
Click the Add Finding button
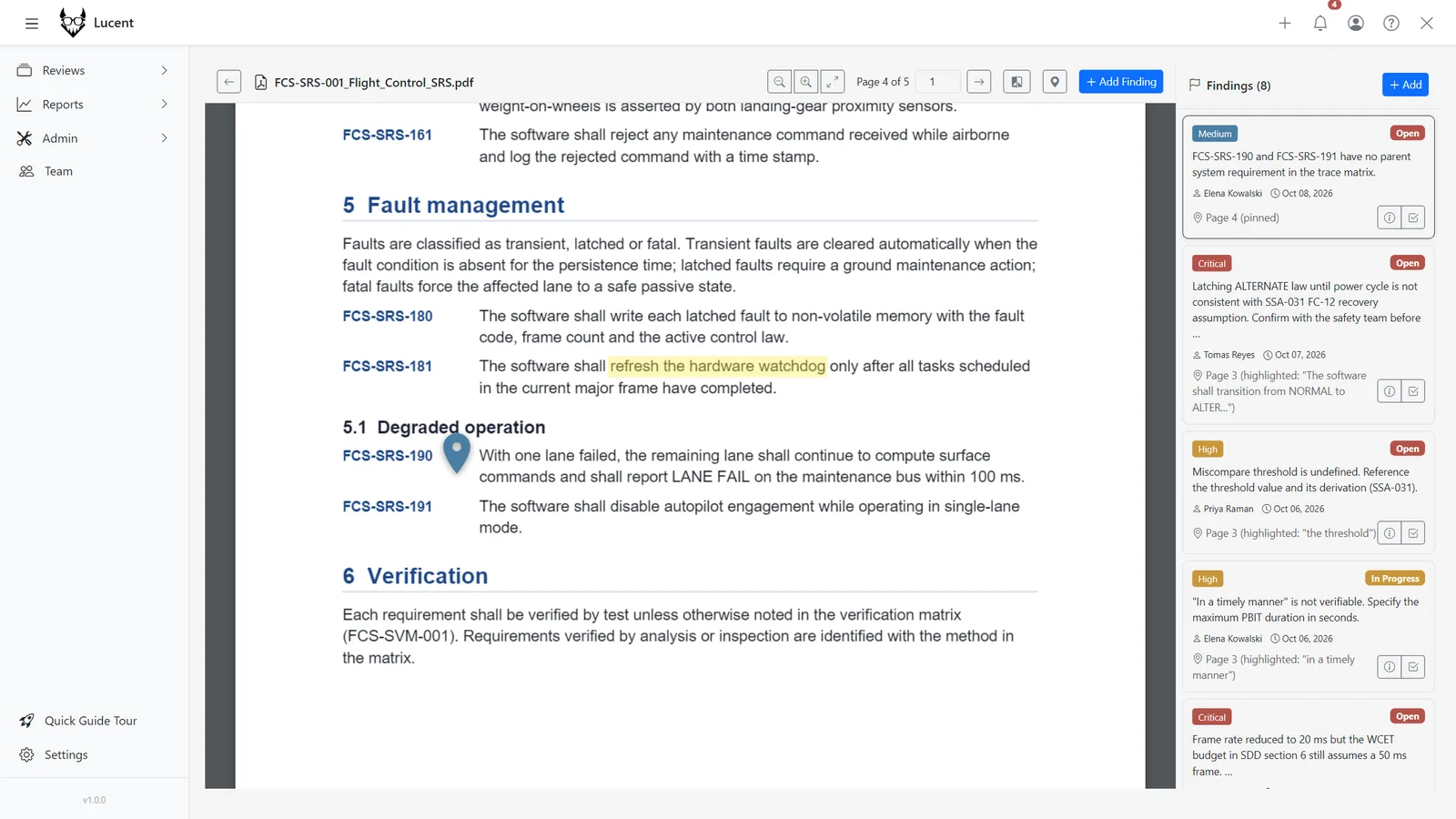pos(1121,82)
